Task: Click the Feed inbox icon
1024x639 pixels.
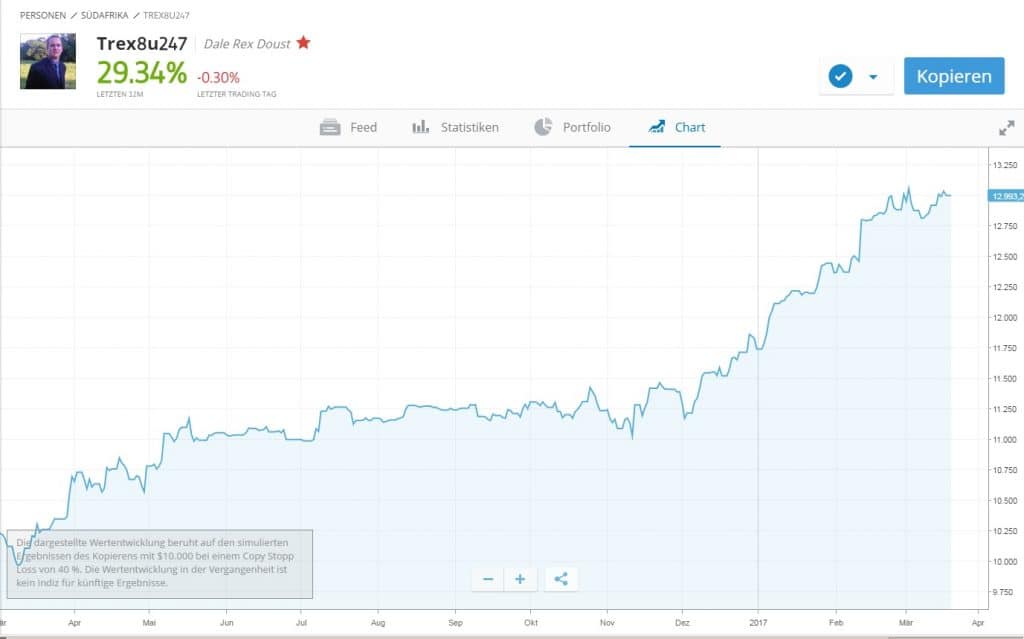Action: tap(330, 127)
